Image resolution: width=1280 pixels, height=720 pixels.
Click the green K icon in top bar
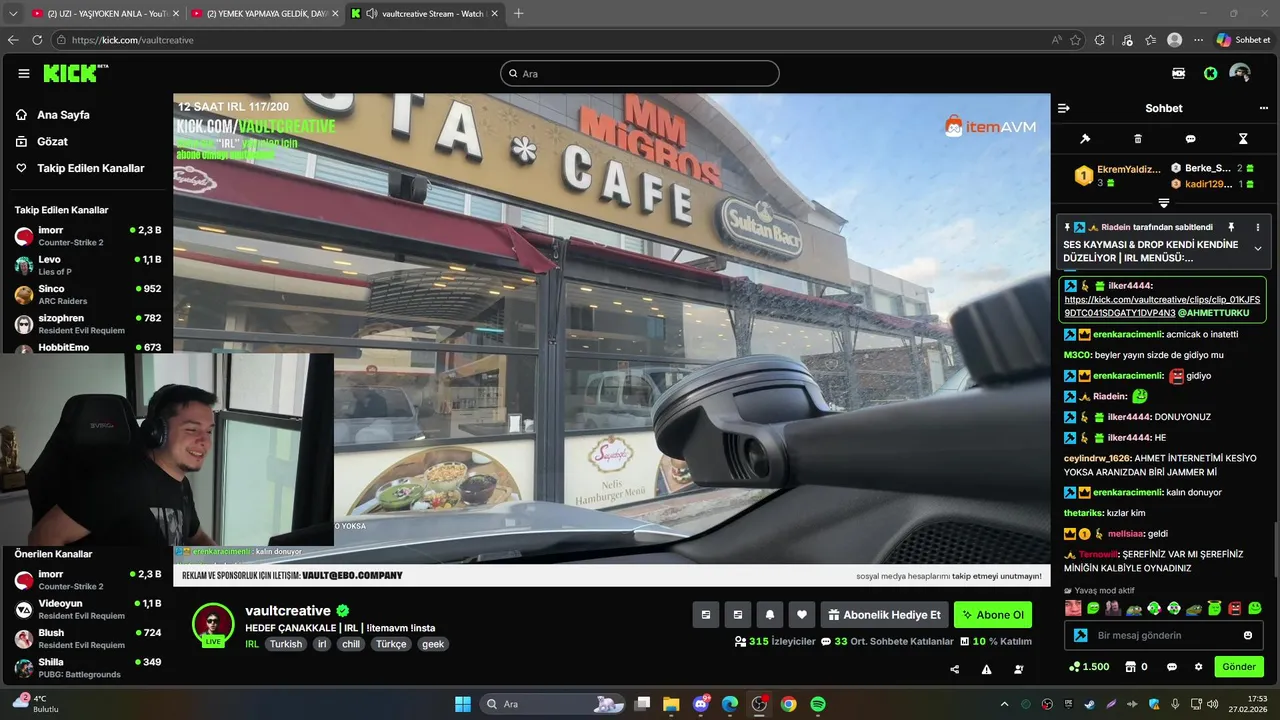point(1210,73)
